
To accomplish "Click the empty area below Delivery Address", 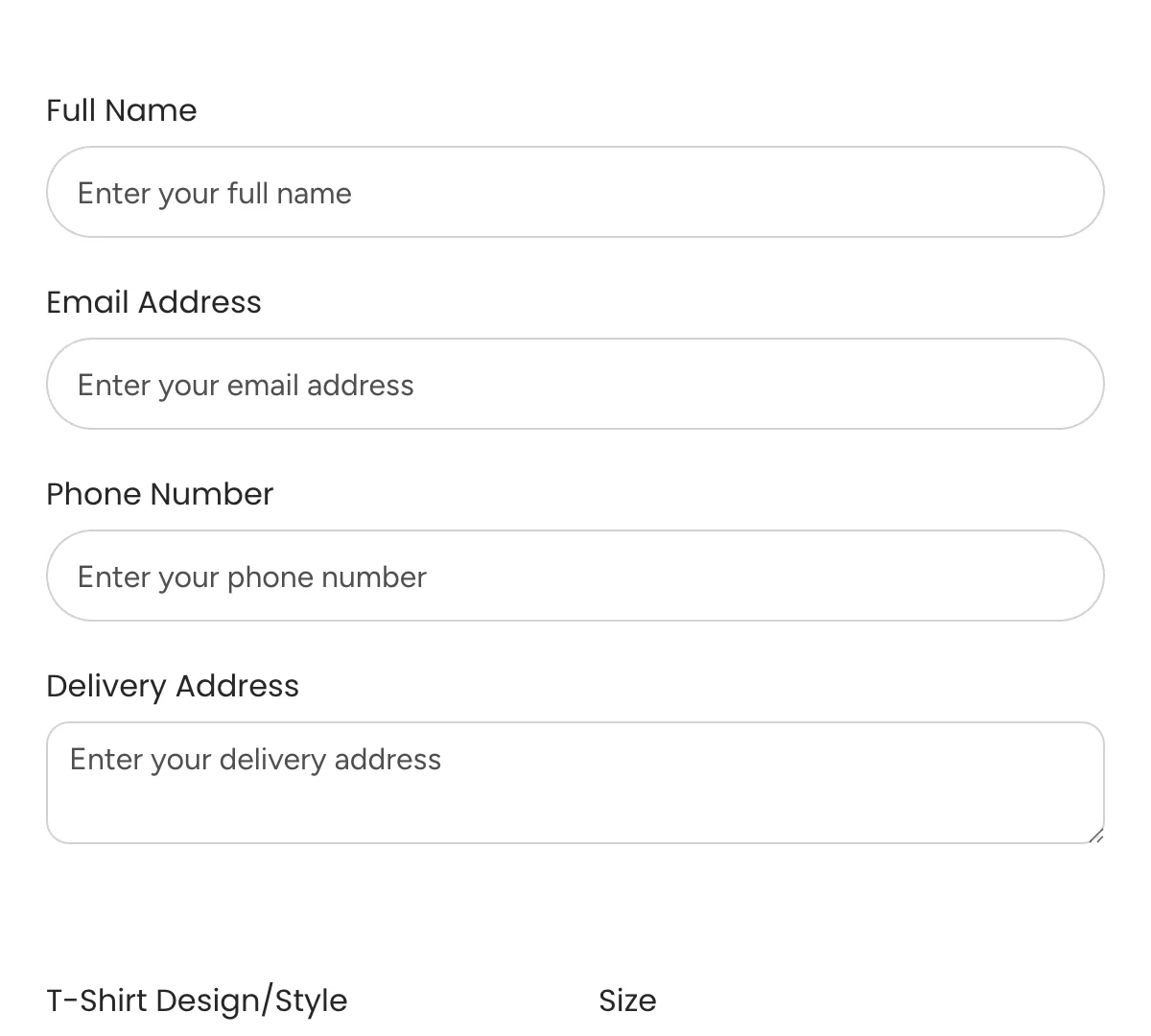I will [575, 902].
